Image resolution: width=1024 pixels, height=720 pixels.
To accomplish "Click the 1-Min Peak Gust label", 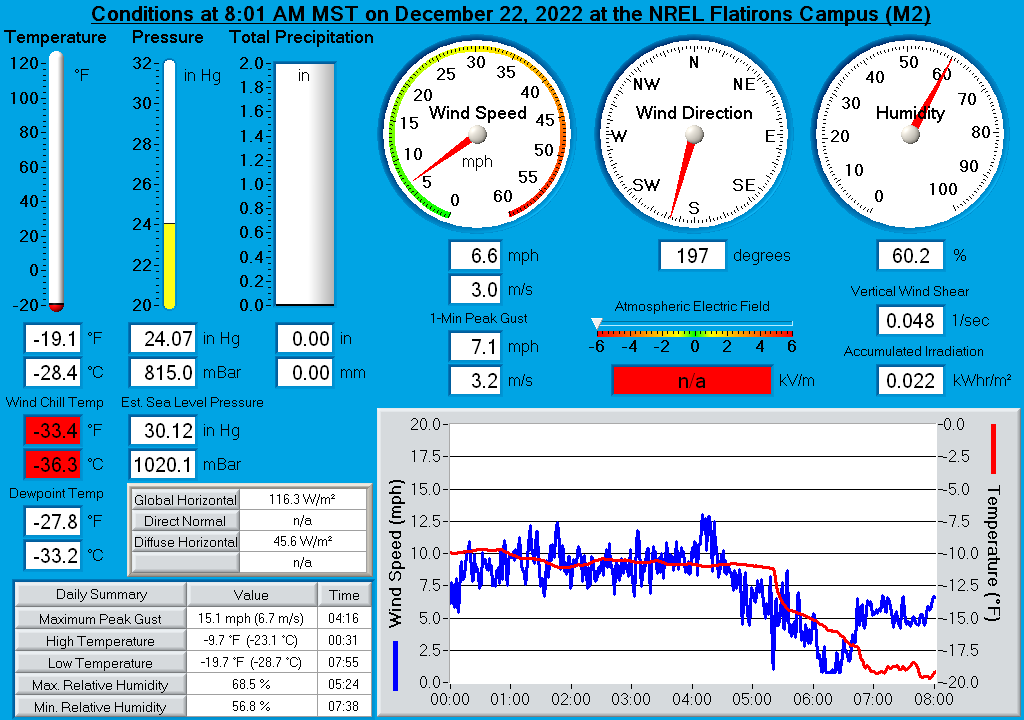I will click(479, 318).
